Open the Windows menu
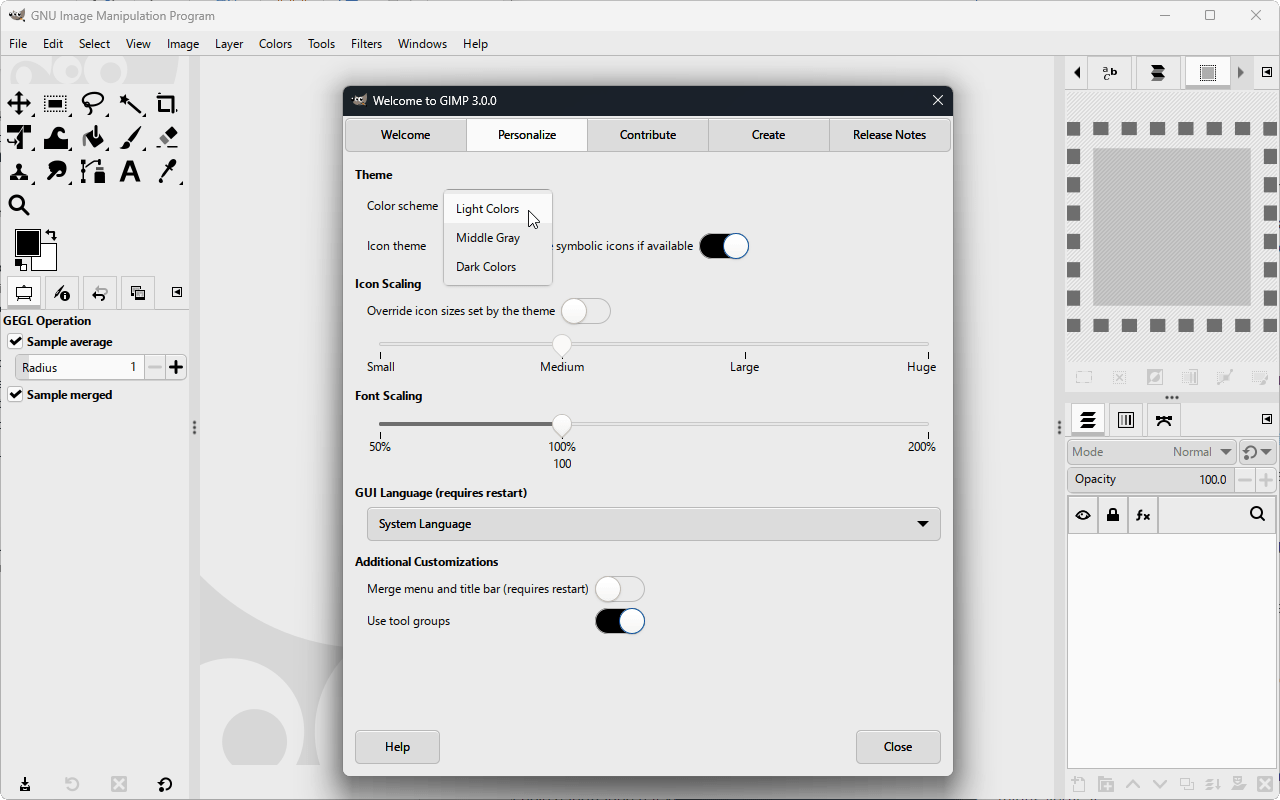Image resolution: width=1280 pixels, height=800 pixels. (x=422, y=44)
